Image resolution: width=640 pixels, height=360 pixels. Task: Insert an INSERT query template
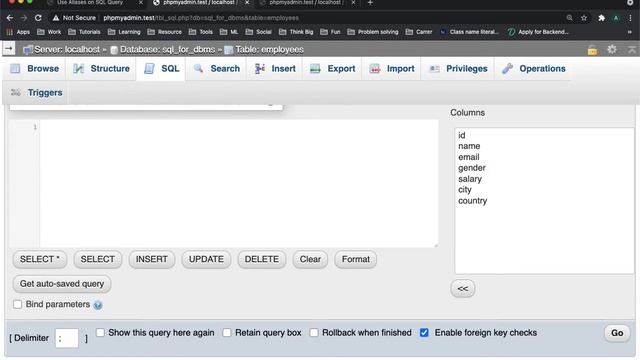151,259
